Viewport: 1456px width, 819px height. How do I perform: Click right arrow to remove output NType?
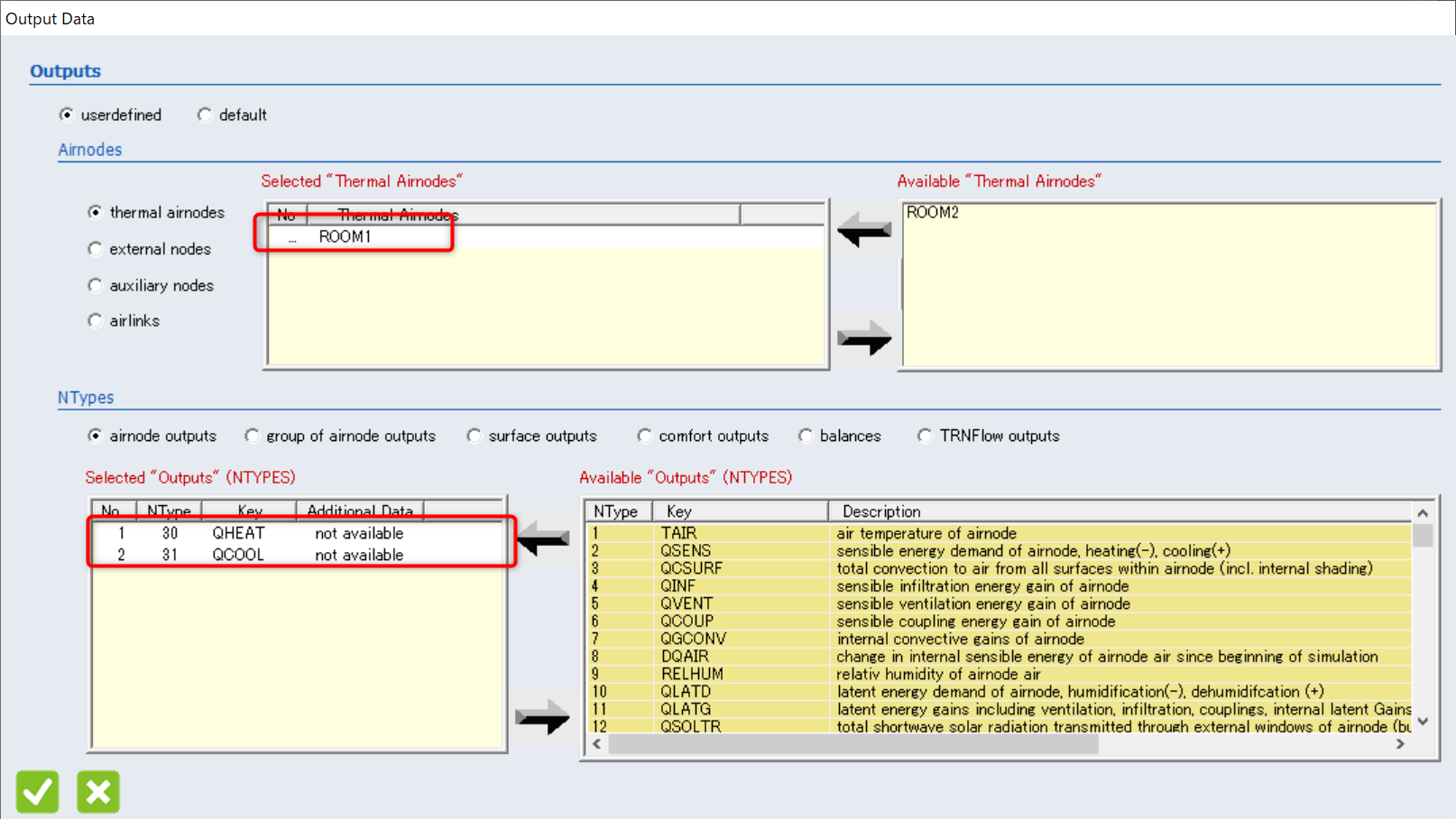pos(542,718)
